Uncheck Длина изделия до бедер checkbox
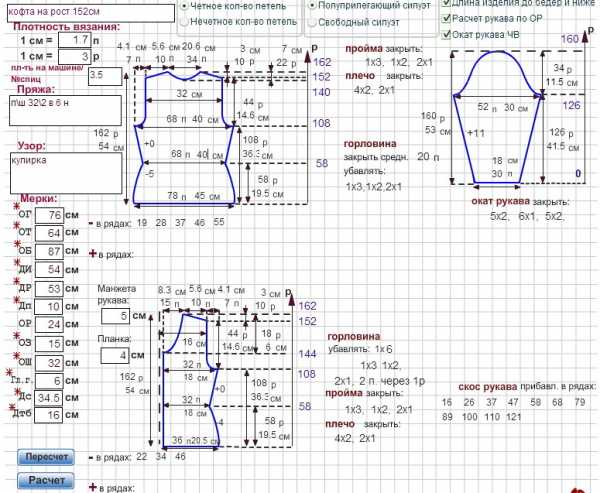Viewport: 600px width, 493px height. 446,3
